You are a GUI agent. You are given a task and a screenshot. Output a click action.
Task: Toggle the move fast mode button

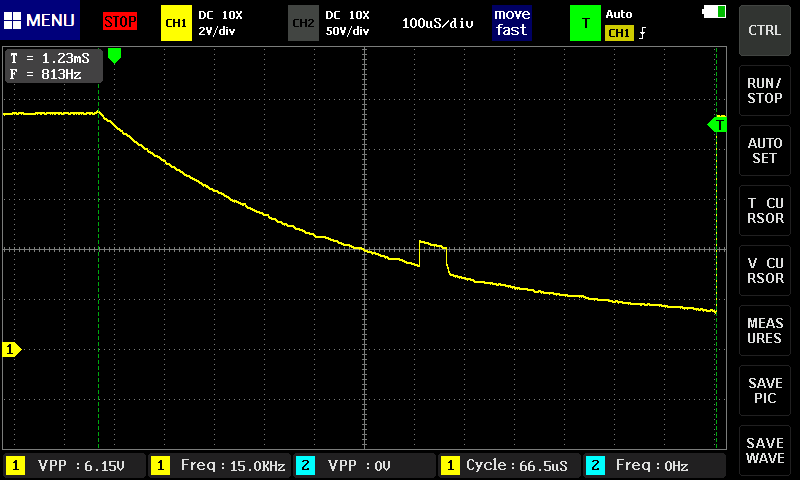[x=512, y=23]
